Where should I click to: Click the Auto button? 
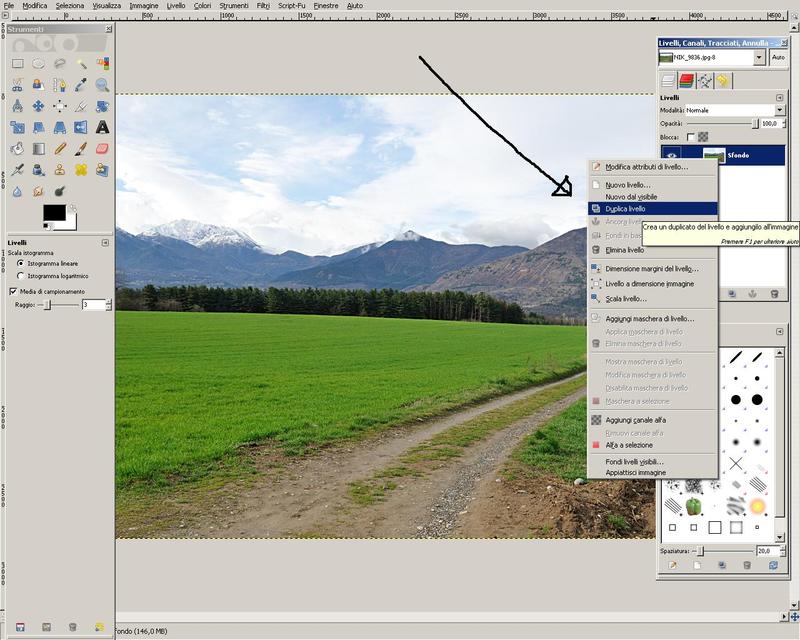(777, 58)
